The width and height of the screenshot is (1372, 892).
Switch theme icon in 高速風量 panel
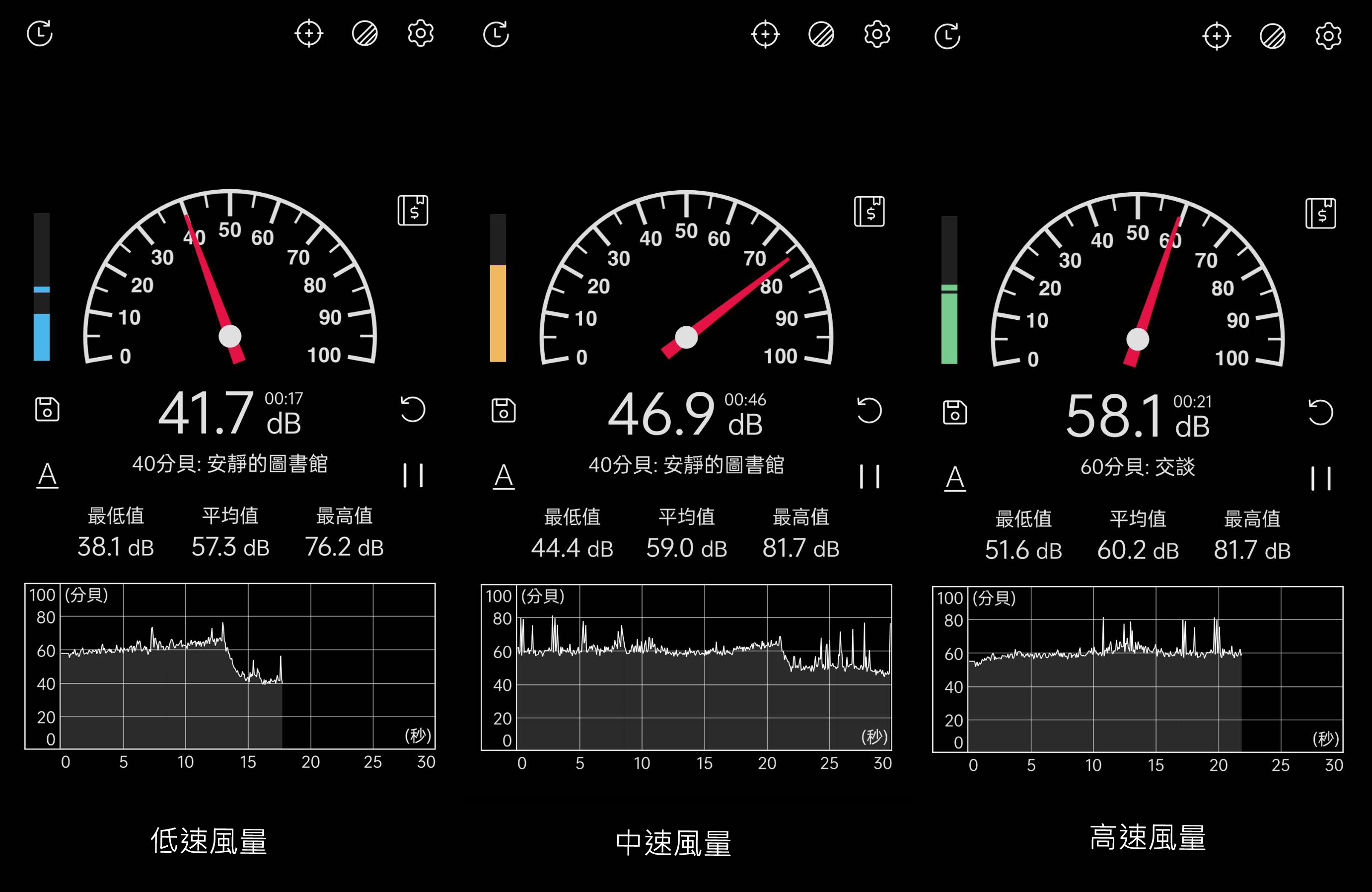[x=1272, y=37]
